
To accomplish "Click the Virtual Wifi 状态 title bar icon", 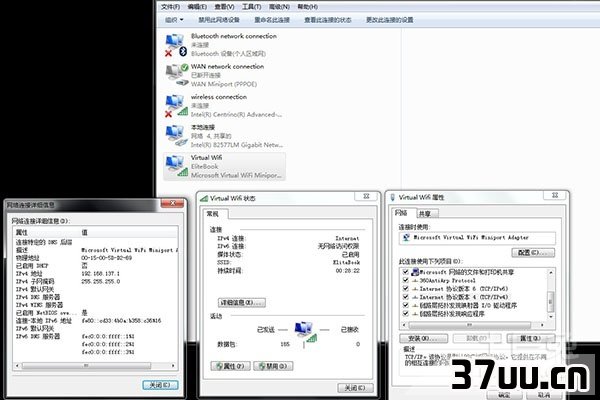I will pyautogui.click(x=204, y=198).
